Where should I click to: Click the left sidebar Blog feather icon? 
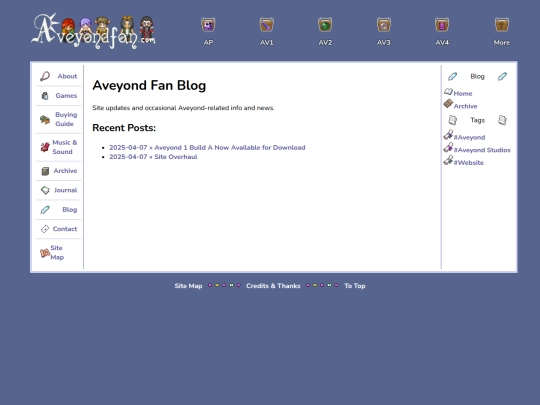(x=45, y=210)
